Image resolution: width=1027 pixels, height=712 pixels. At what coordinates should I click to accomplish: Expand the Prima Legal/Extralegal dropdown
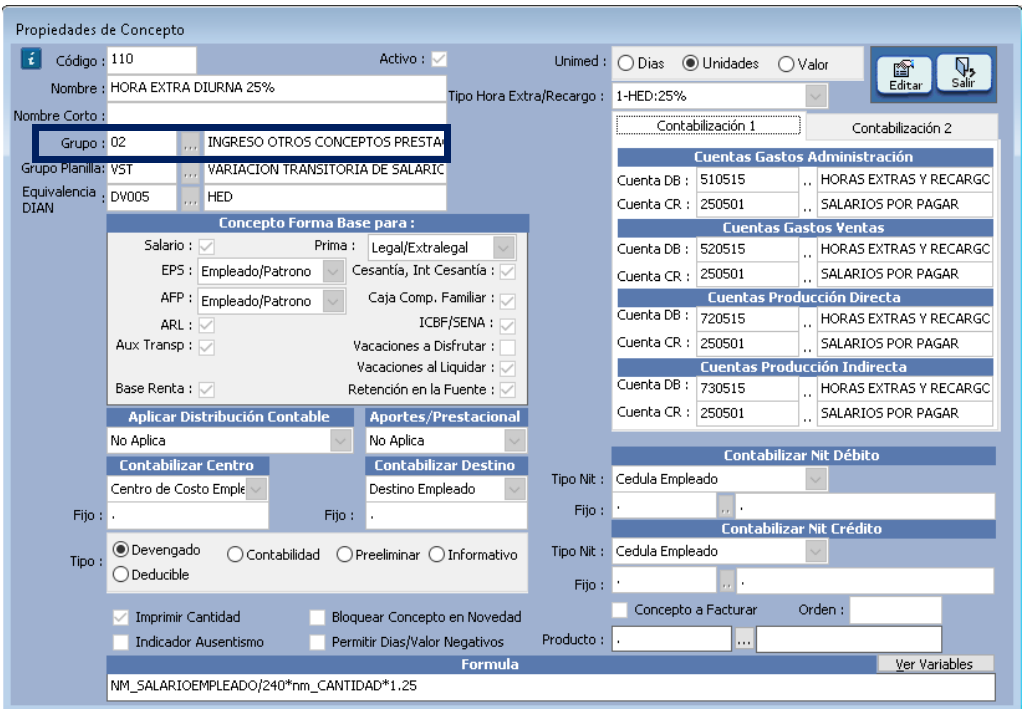click(x=503, y=248)
